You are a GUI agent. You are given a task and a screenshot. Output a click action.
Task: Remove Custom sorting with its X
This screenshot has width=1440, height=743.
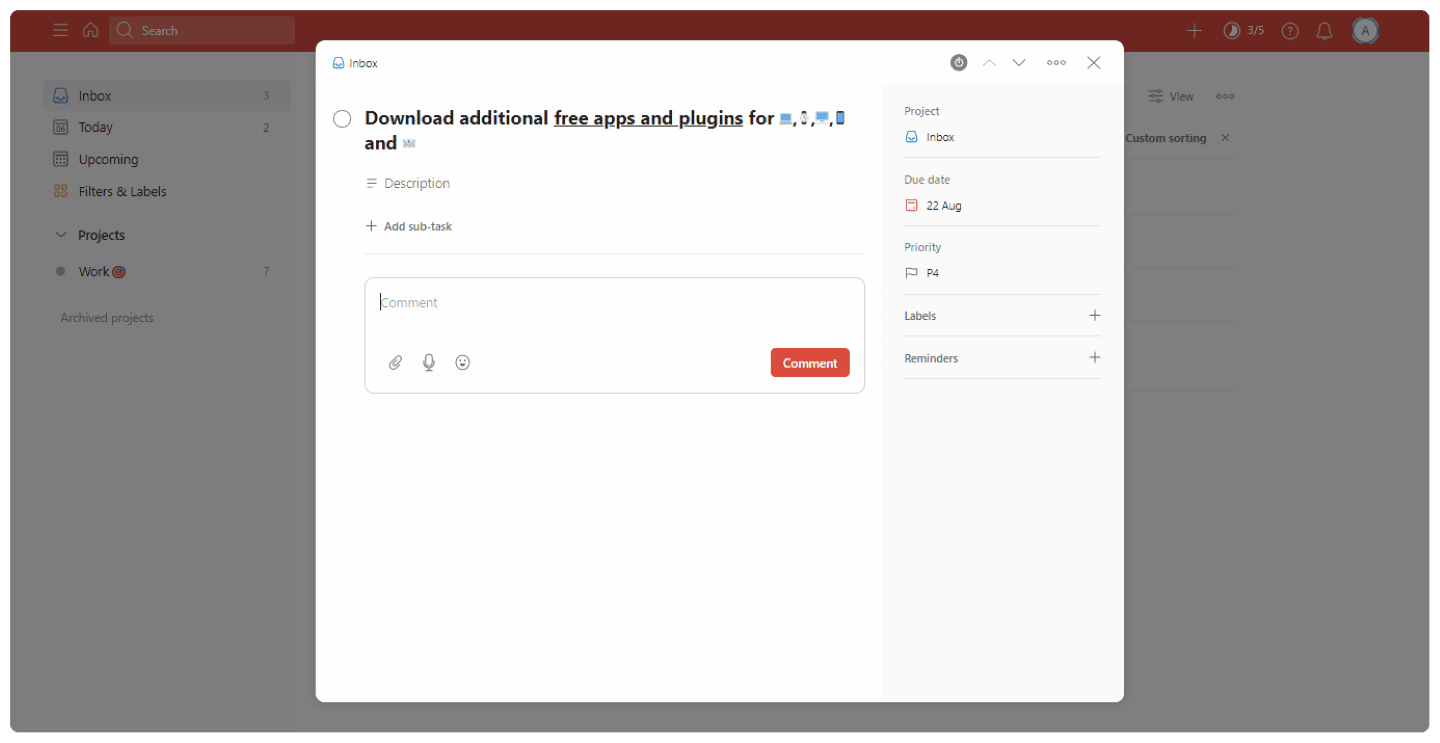click(1225, 138)
